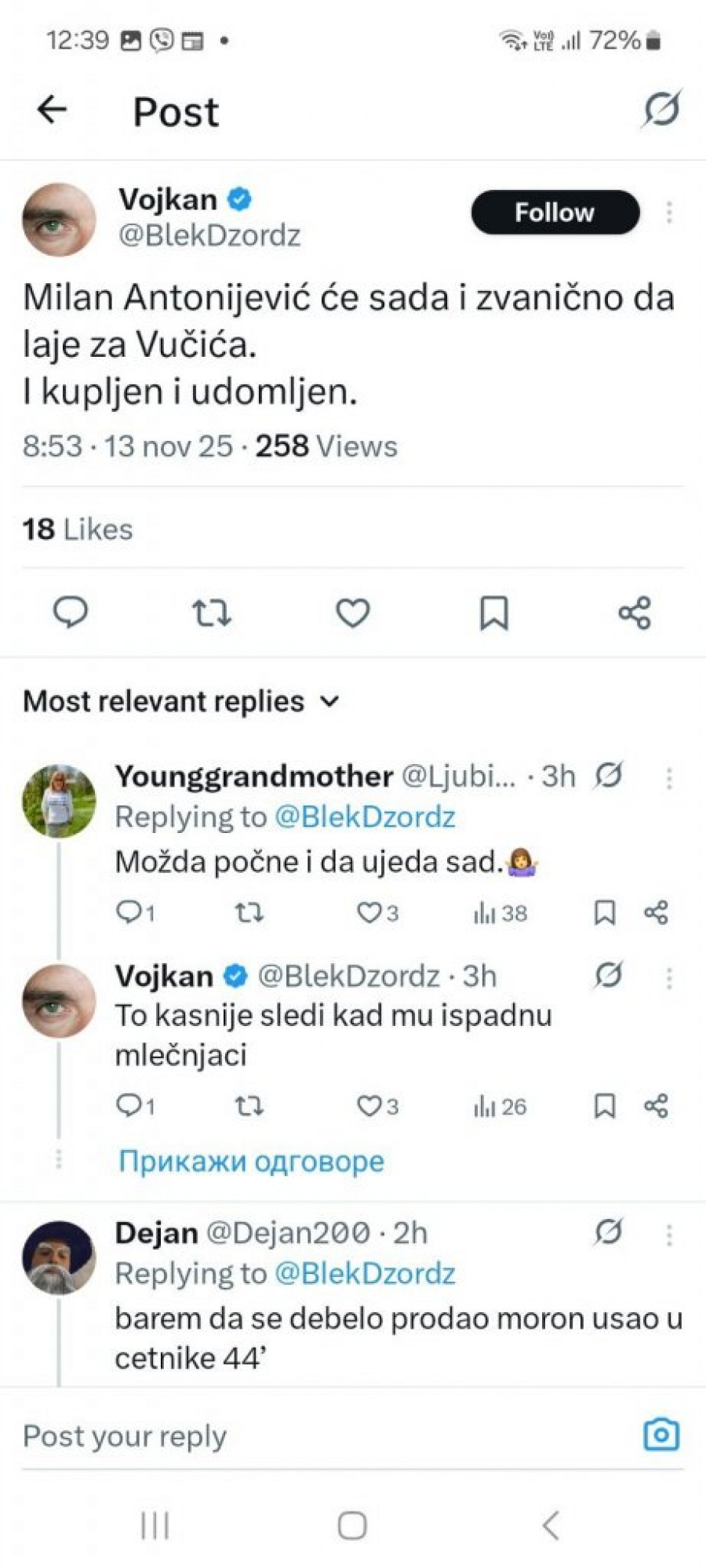
Task: Bookmark Vojkan's reply about mlečnjaci
Action: [x=604, y=1106]
